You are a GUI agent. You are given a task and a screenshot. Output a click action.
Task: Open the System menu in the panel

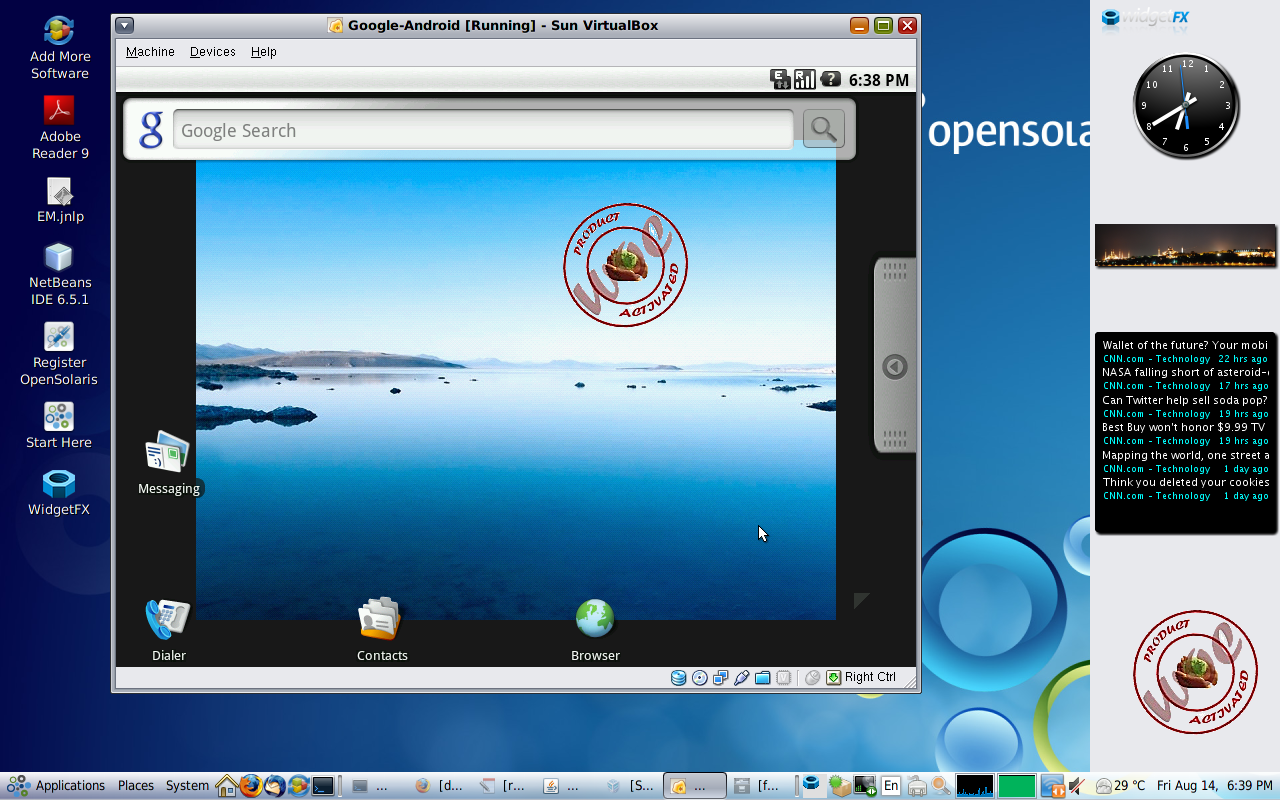(187, 786)
